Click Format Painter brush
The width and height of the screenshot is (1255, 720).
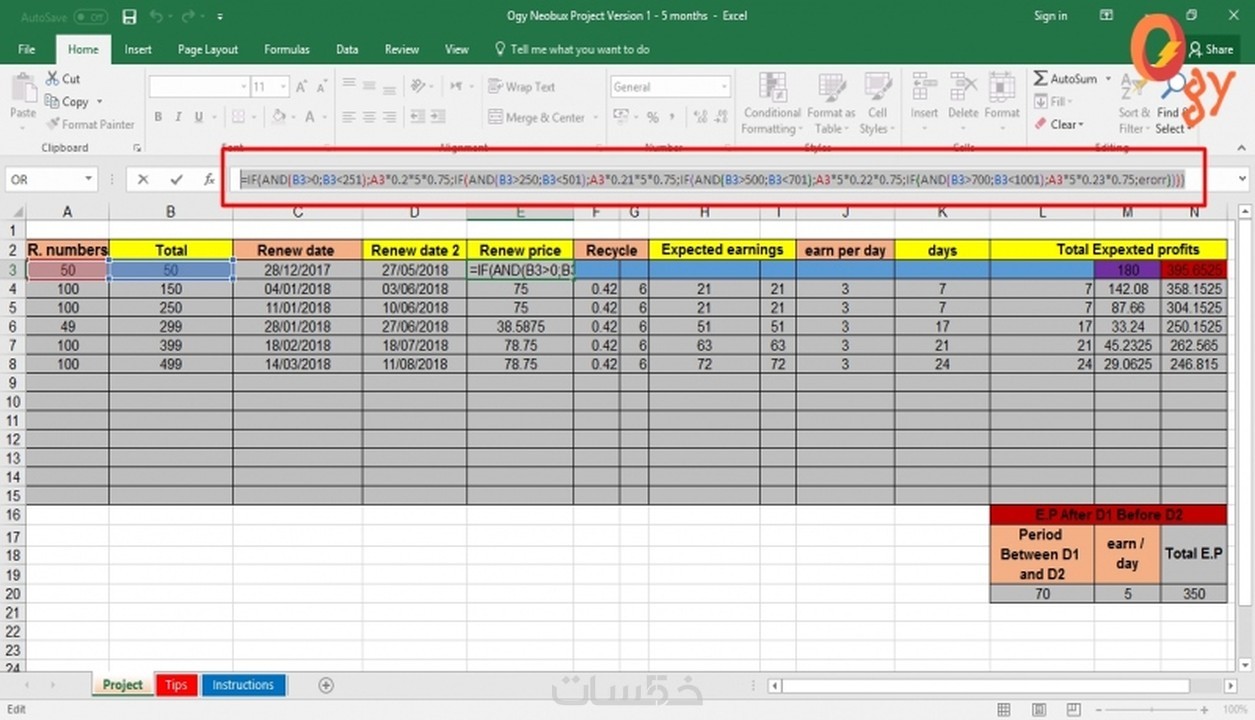[x=90, y=124]
